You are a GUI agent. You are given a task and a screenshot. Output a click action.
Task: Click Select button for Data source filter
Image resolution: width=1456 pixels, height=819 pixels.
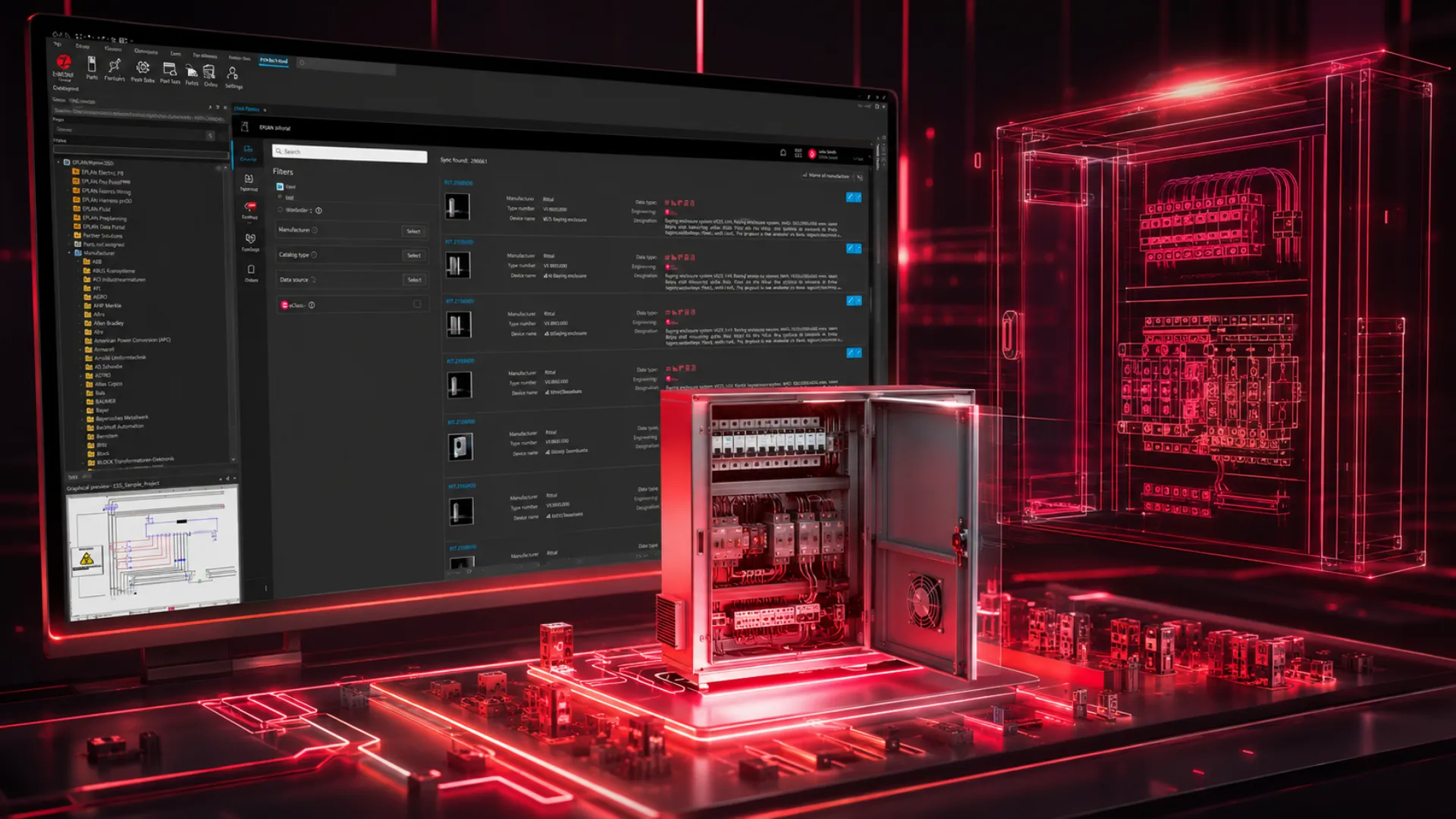click(415, 280)
